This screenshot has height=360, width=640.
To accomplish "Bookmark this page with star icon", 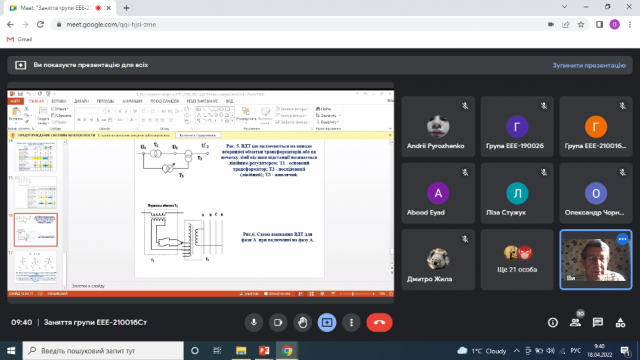I will click(x=581, y=24).
